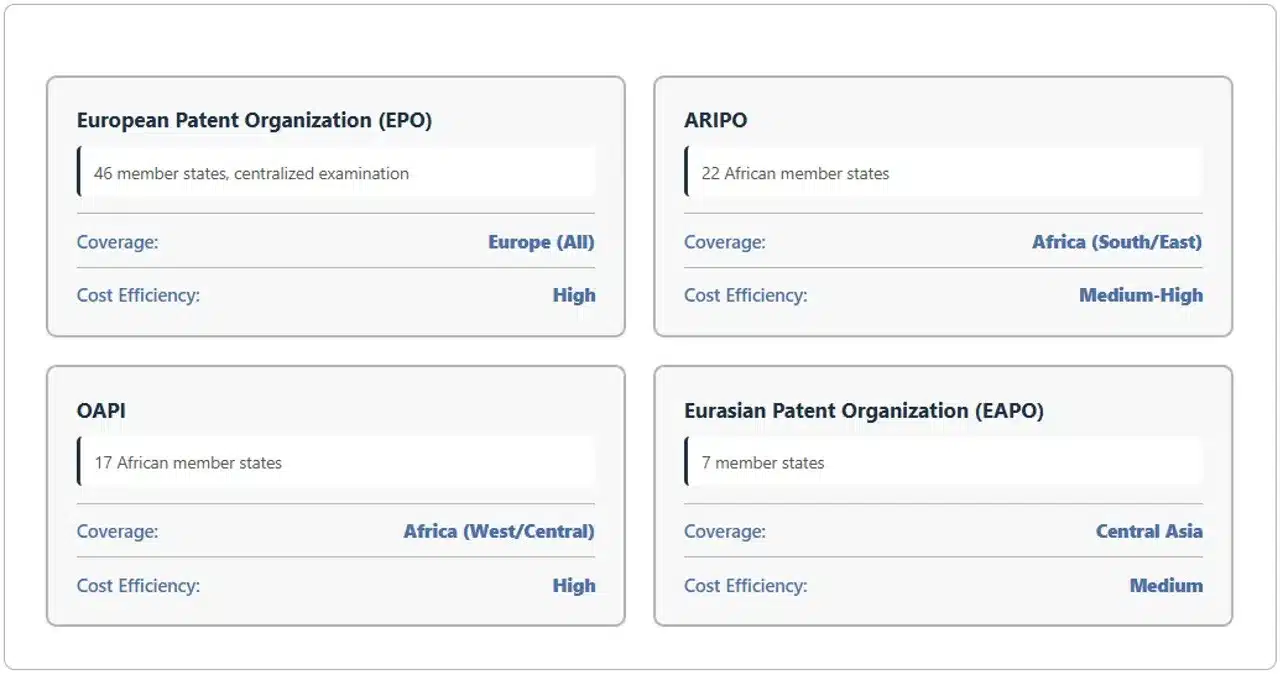Click the Coverage label on the OAPI card
The image size is (1283, 675).
click(x=117, y=531)
